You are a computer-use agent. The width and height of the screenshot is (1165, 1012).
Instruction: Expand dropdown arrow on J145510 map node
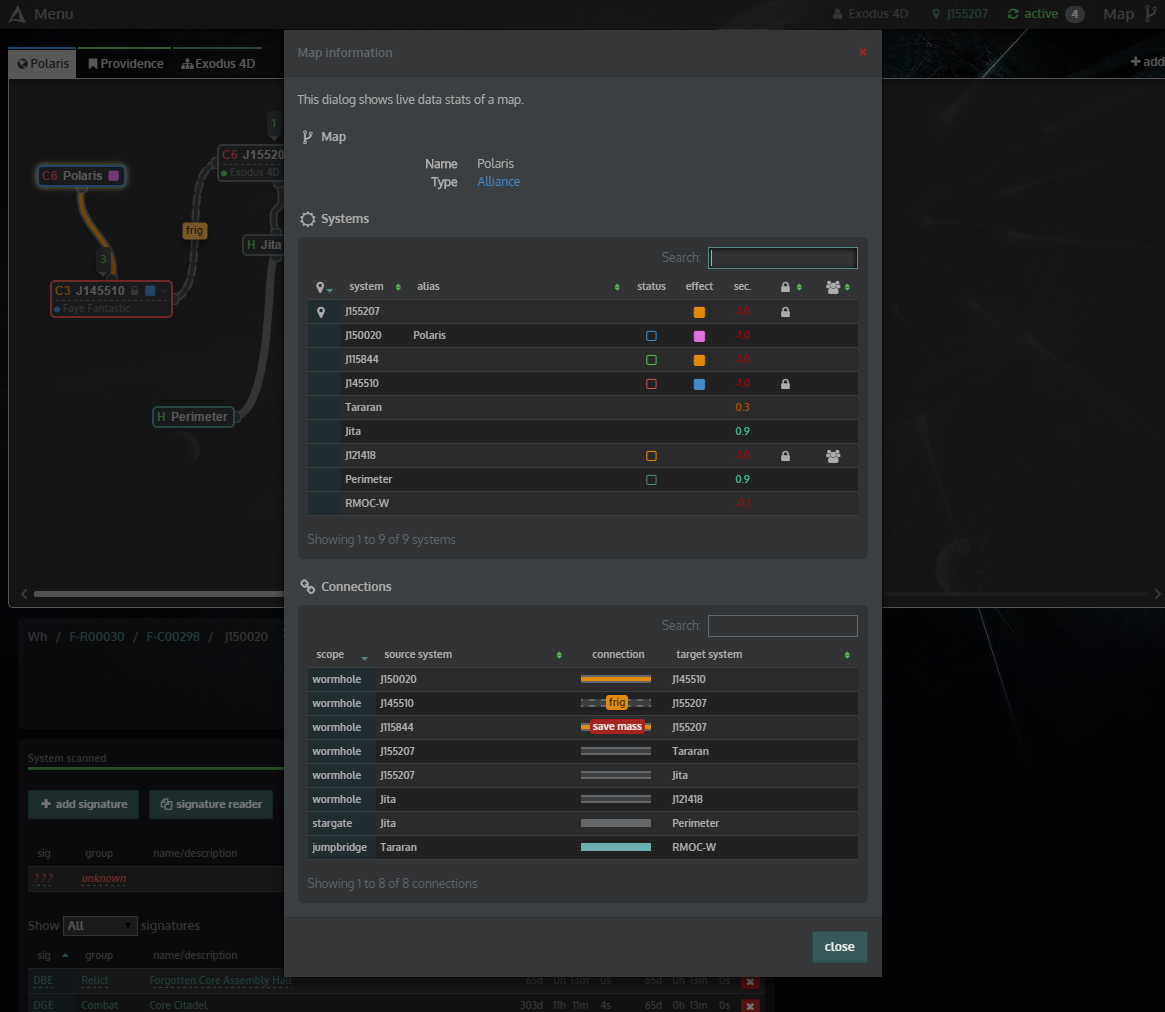point(163,291)
